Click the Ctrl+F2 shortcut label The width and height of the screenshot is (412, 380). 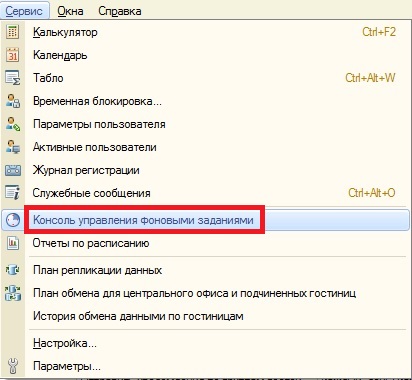coord(379,32)
